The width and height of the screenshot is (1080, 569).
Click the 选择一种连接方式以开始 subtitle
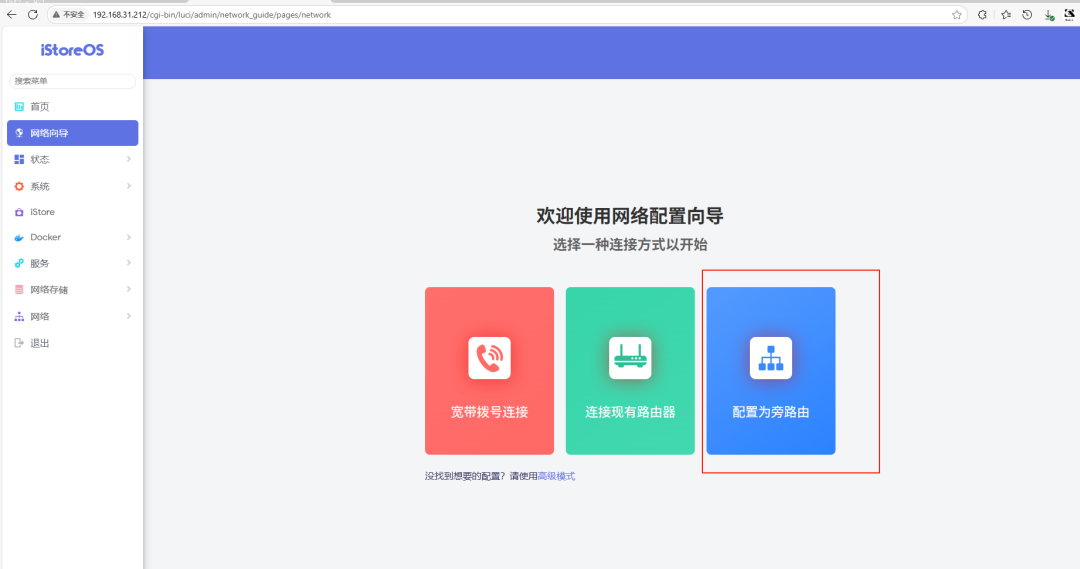coord(630,245)
